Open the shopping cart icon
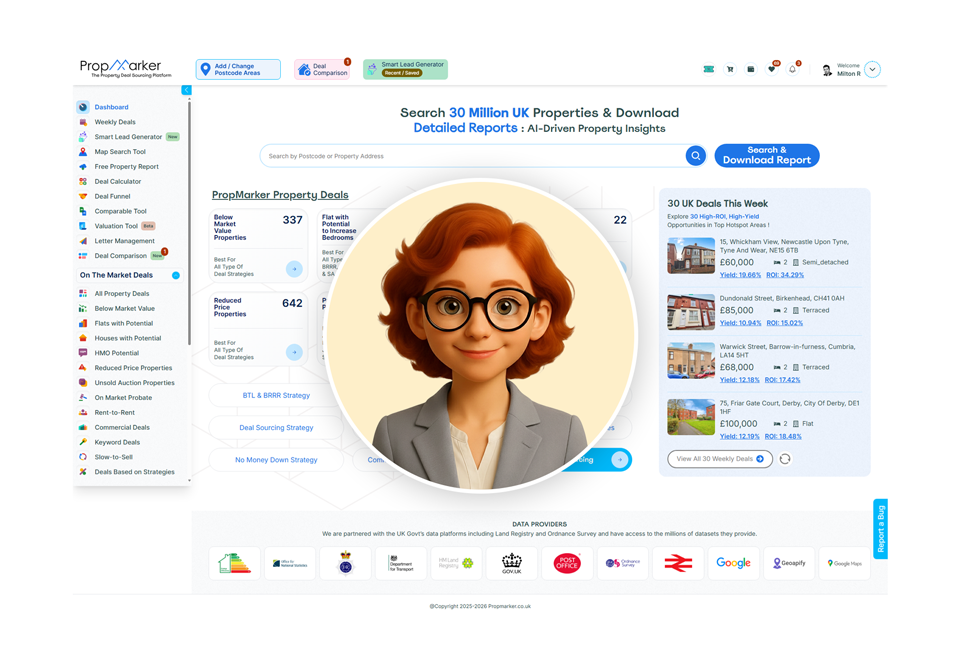 pyautogui.click(x=730, y=70)
